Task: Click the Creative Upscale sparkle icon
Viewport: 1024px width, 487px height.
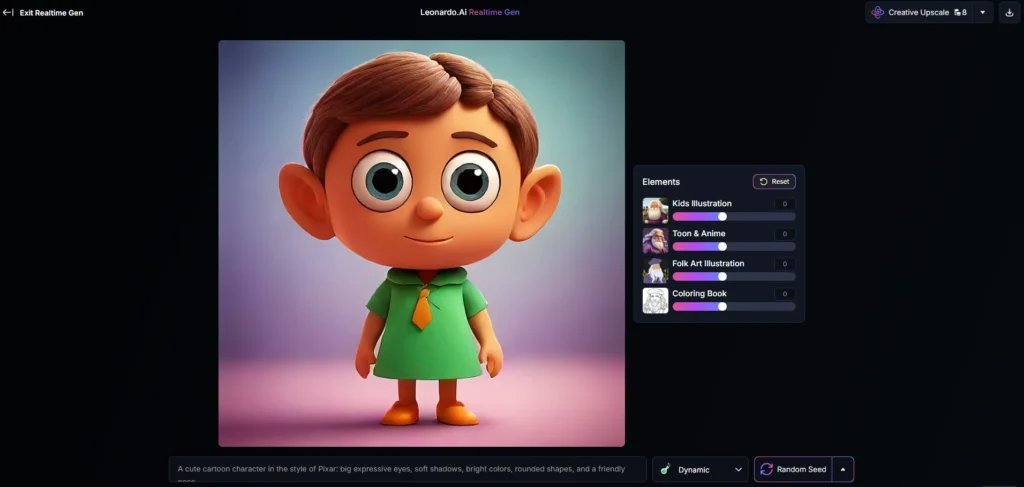Action: pyautogui.click(x=878, y=12)
